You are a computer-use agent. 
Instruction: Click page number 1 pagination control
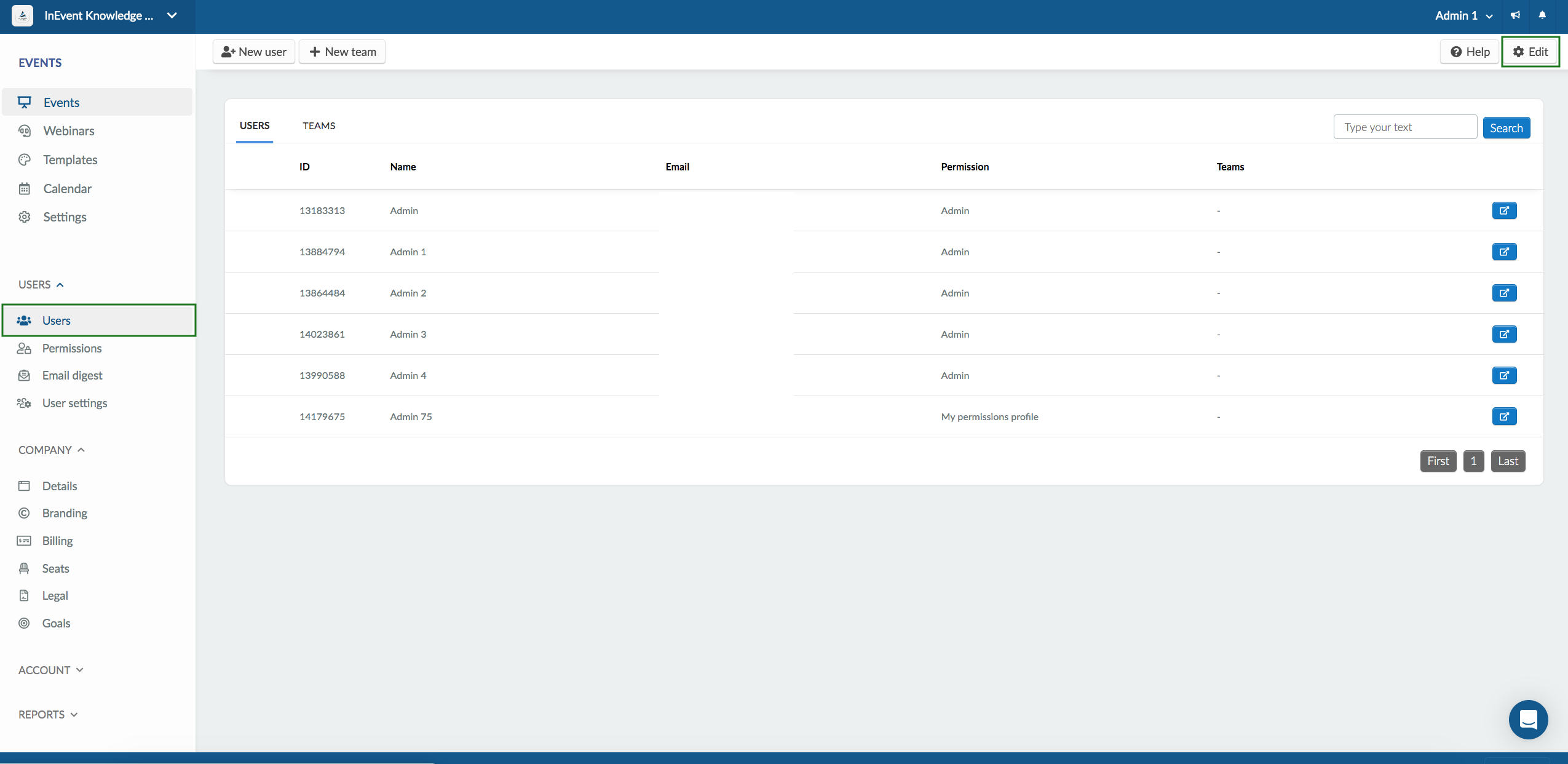(x=1473, y=460)
